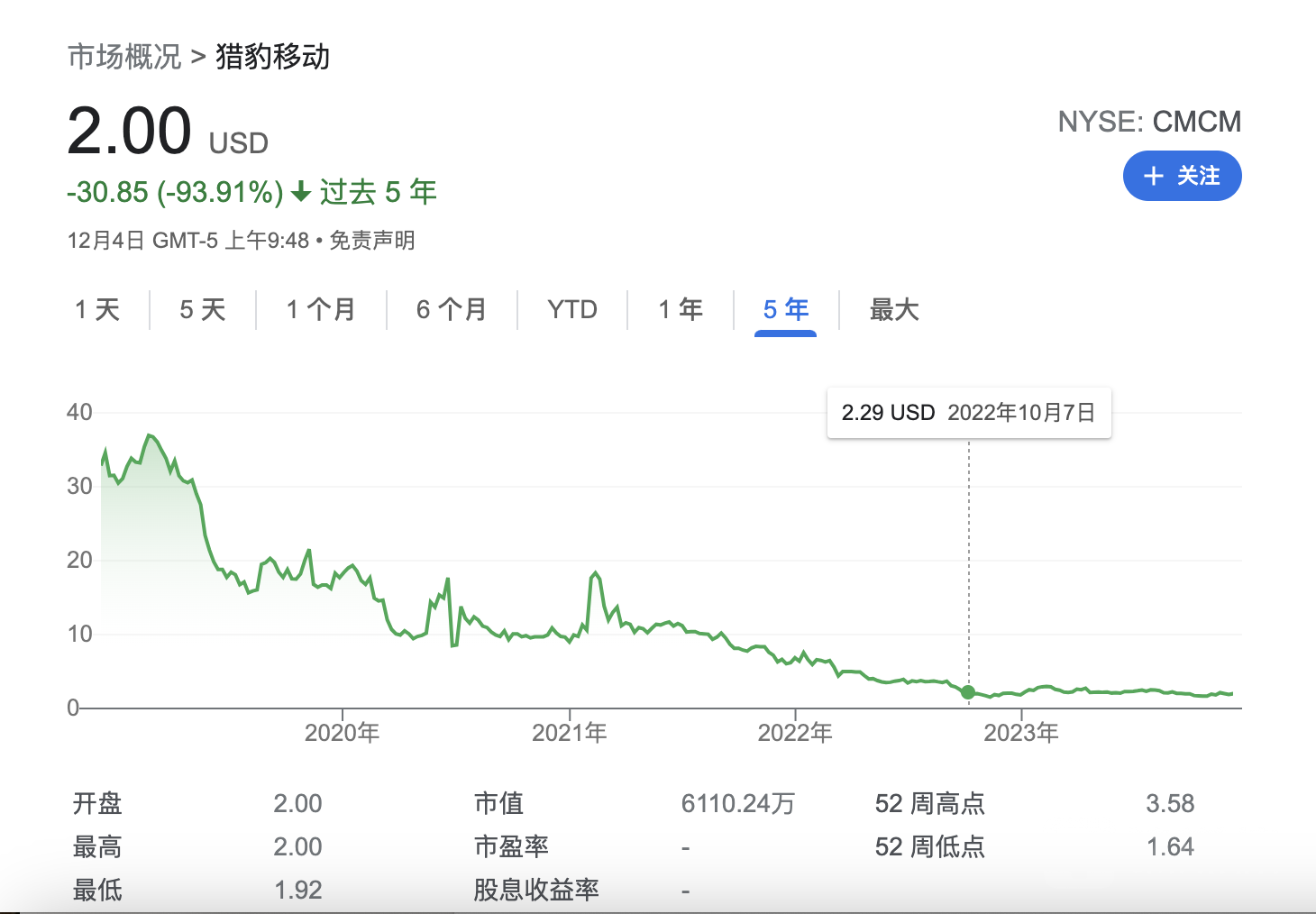Click the NYSE: CMCM ticker label
The height and width of the screenshot is (914, 1316).
point(1149,122)
